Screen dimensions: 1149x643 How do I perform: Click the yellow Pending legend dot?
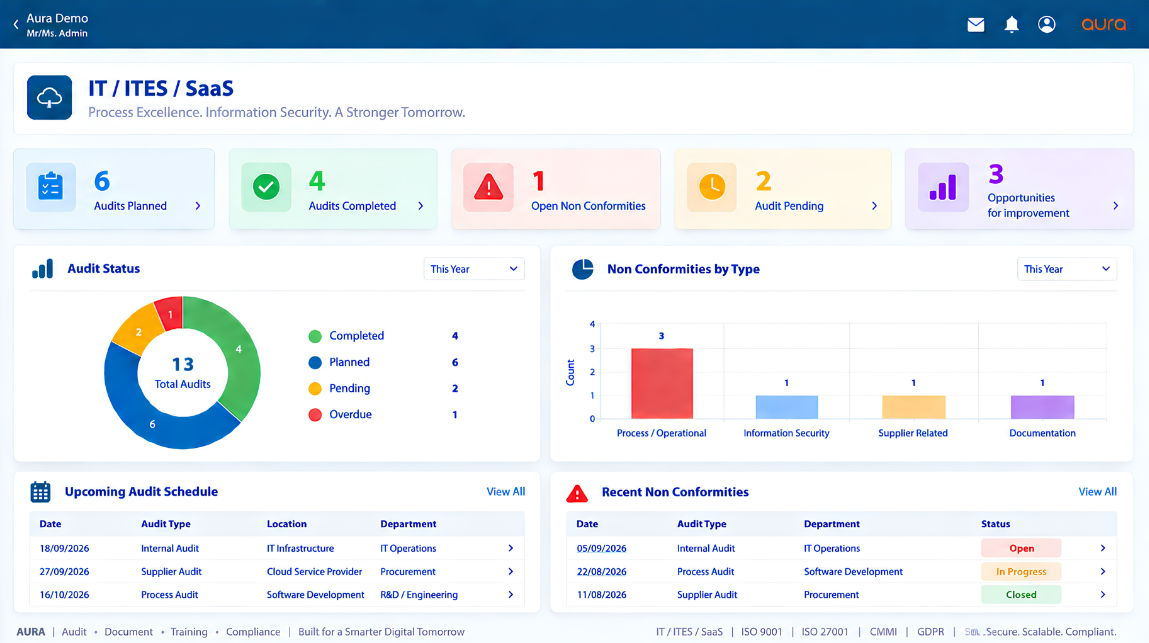click(x=315, y=389)
